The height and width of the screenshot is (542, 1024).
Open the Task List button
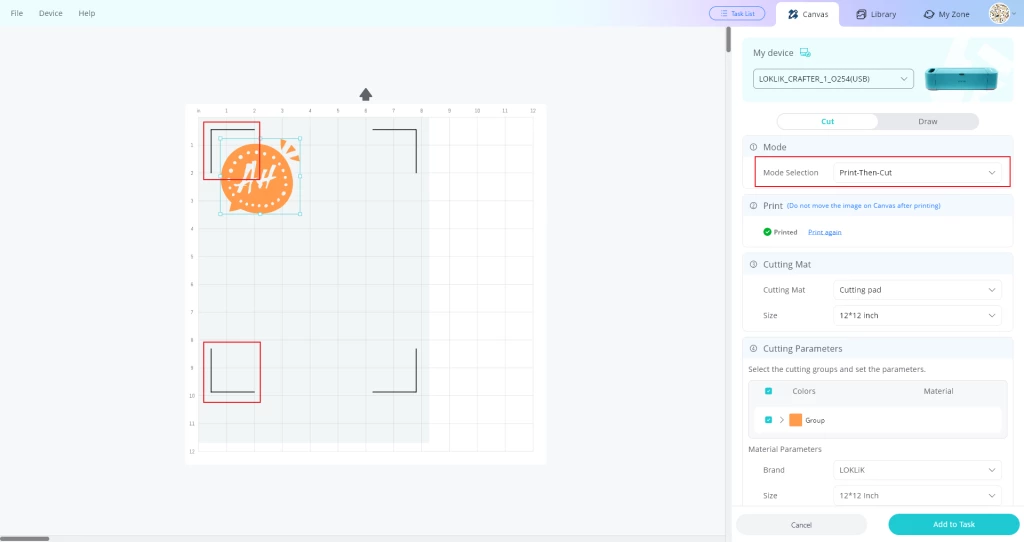tap(737, 14)
